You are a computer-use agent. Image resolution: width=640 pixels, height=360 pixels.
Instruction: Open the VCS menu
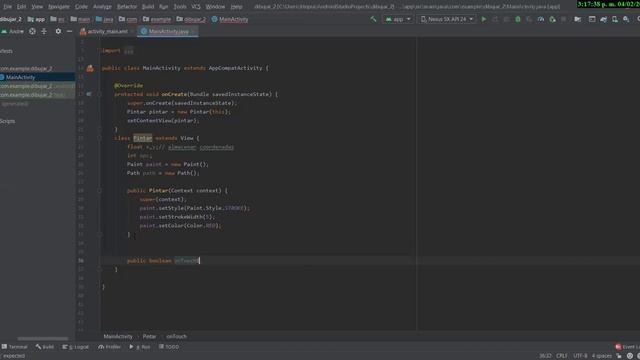click(x=196, y=7)
